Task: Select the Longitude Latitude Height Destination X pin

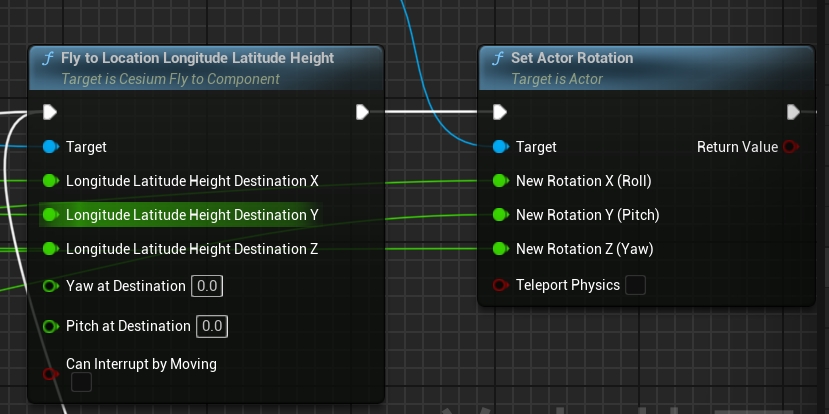Action: [x=50, y=181]
